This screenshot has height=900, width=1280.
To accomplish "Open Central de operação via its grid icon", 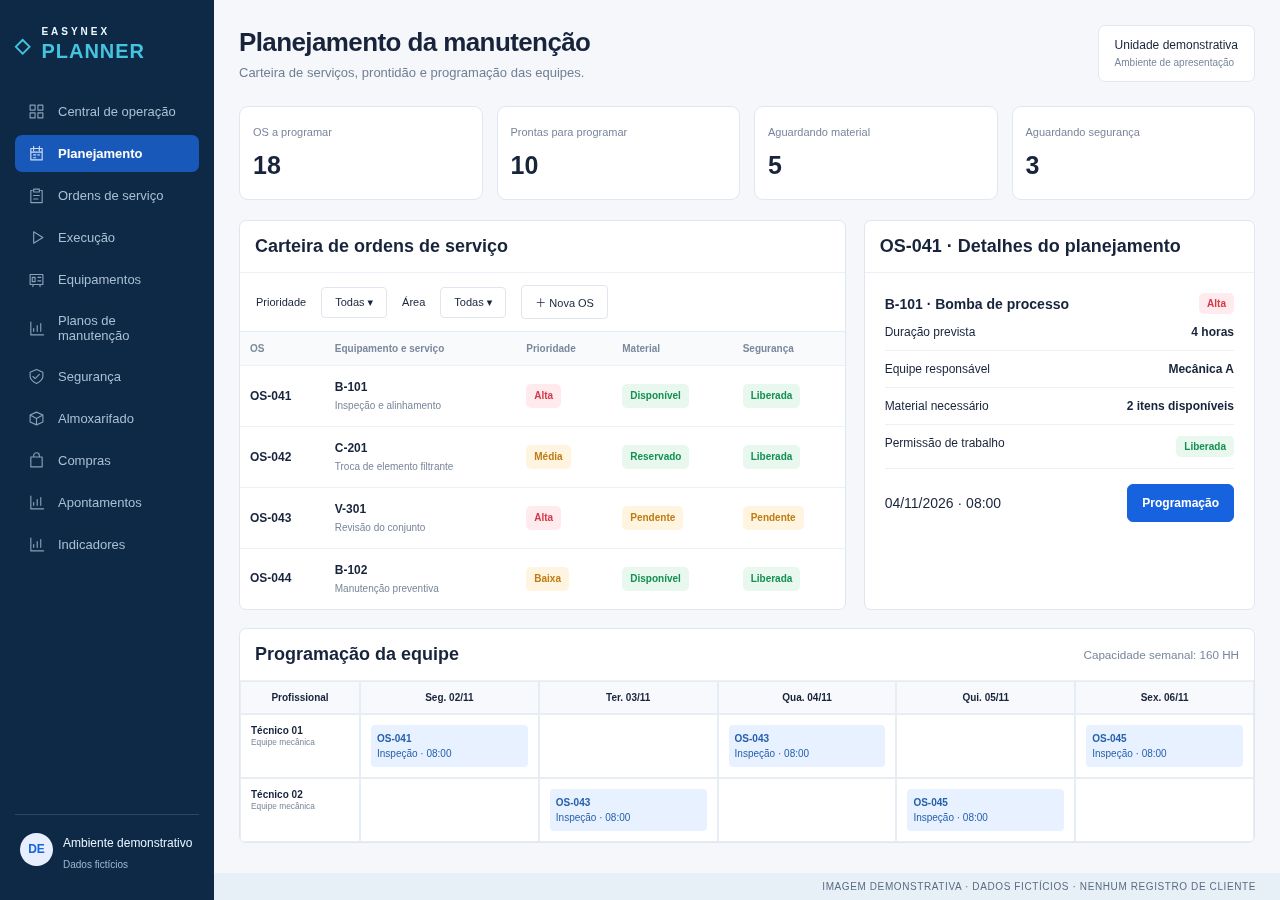I will click(36, 112).
